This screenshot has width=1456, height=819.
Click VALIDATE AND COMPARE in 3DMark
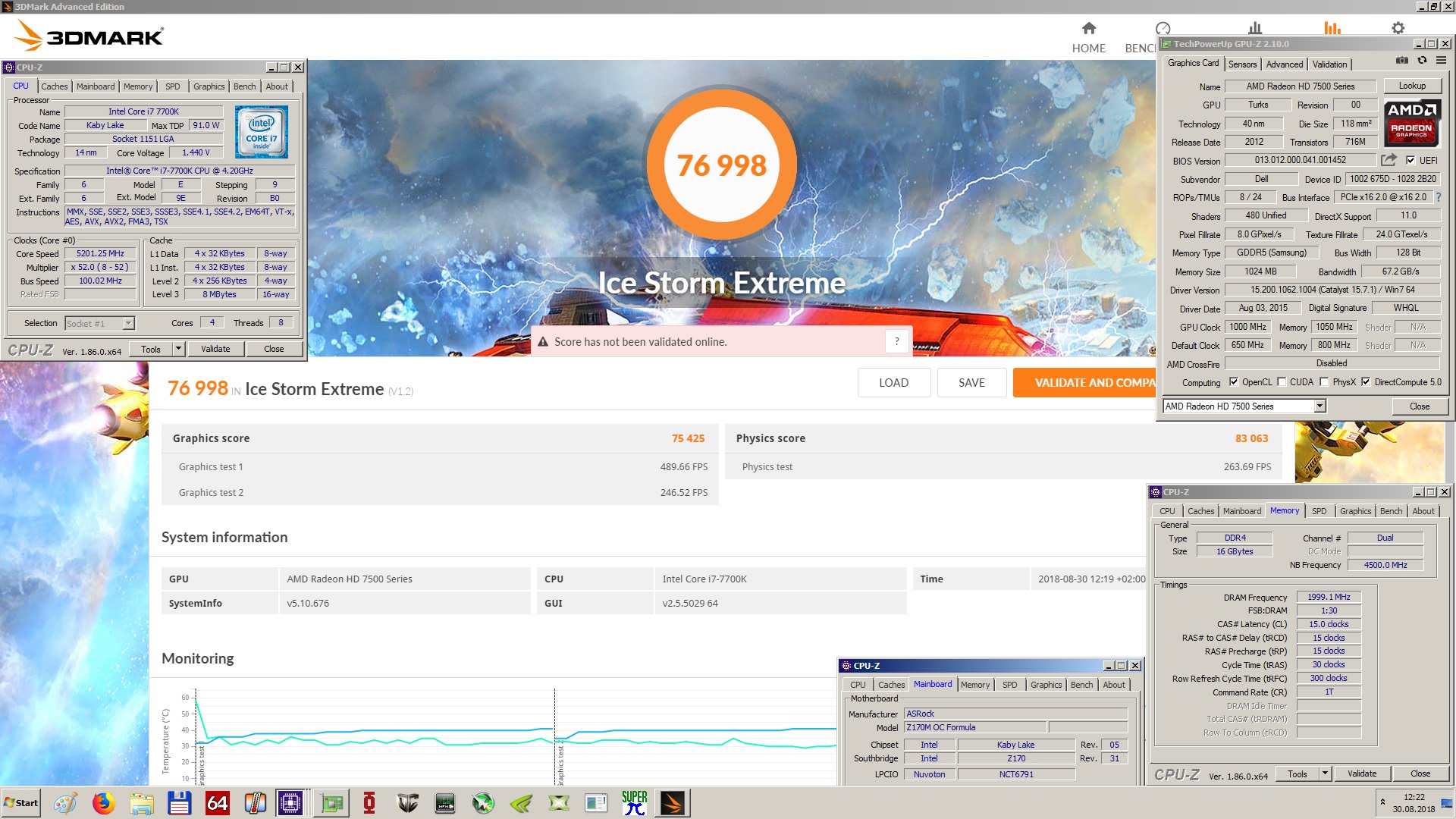[1084, 383]
